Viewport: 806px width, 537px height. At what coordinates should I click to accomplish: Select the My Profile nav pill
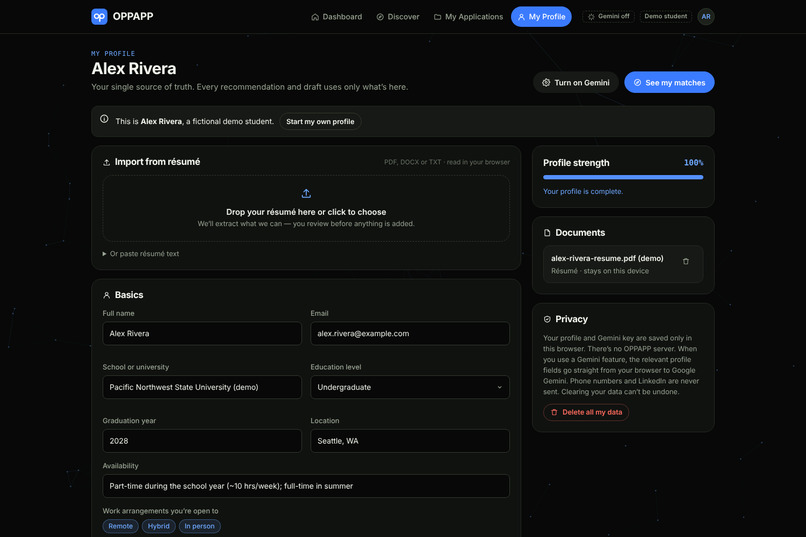541,17
